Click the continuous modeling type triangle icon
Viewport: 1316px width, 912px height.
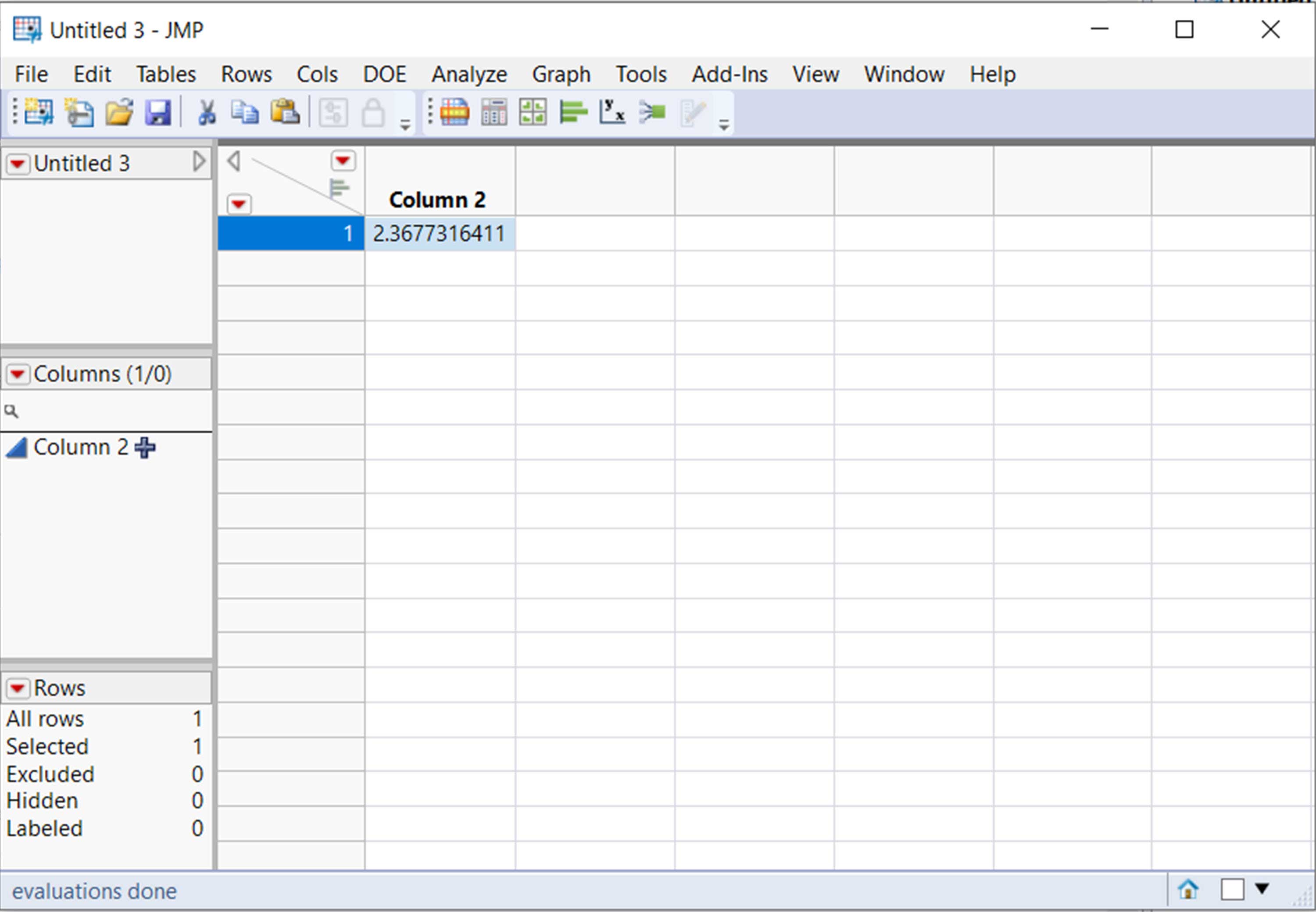pyautogui.click(x=17, y=447)
